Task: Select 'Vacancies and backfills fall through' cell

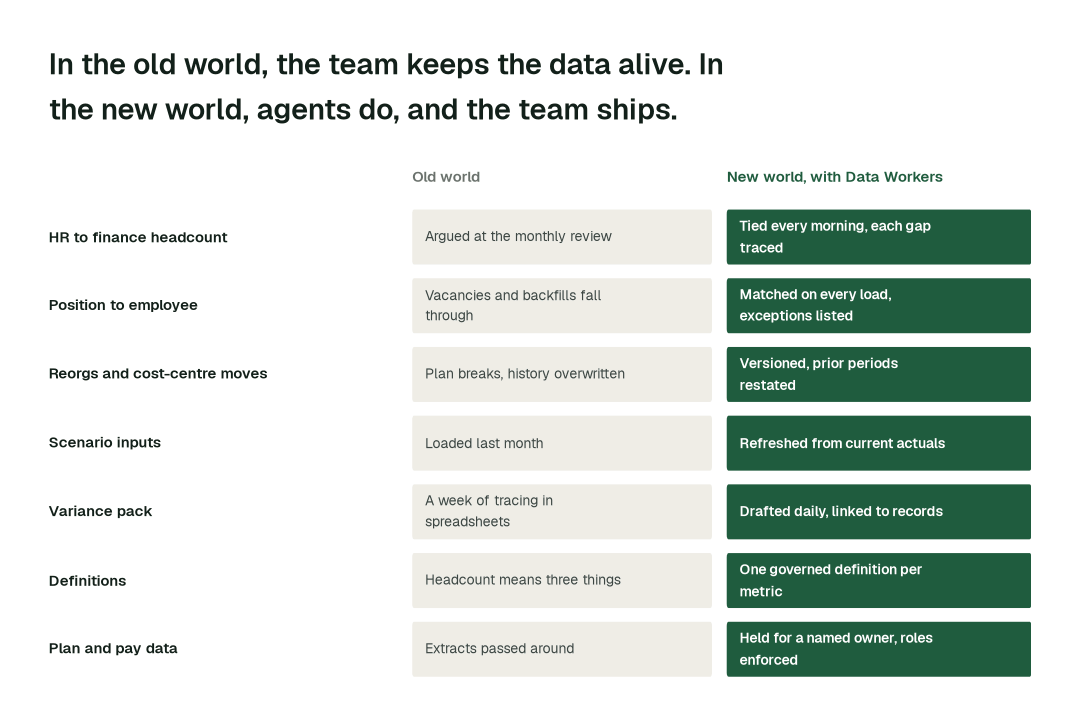Action: tap(561, 306)
